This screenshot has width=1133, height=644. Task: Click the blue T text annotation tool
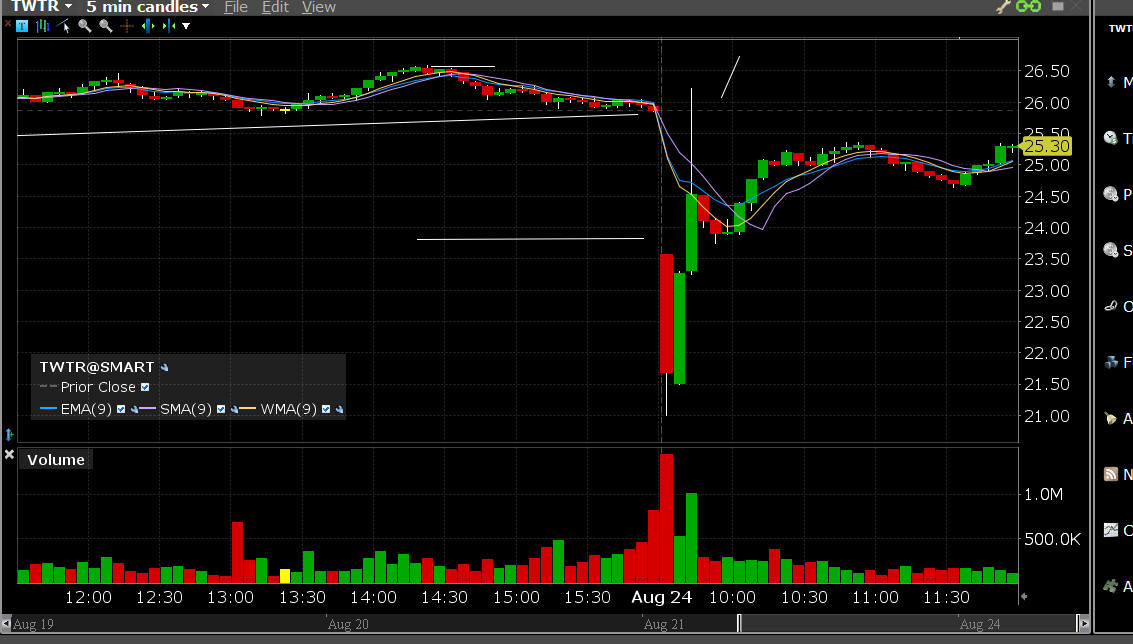point(24,26)
